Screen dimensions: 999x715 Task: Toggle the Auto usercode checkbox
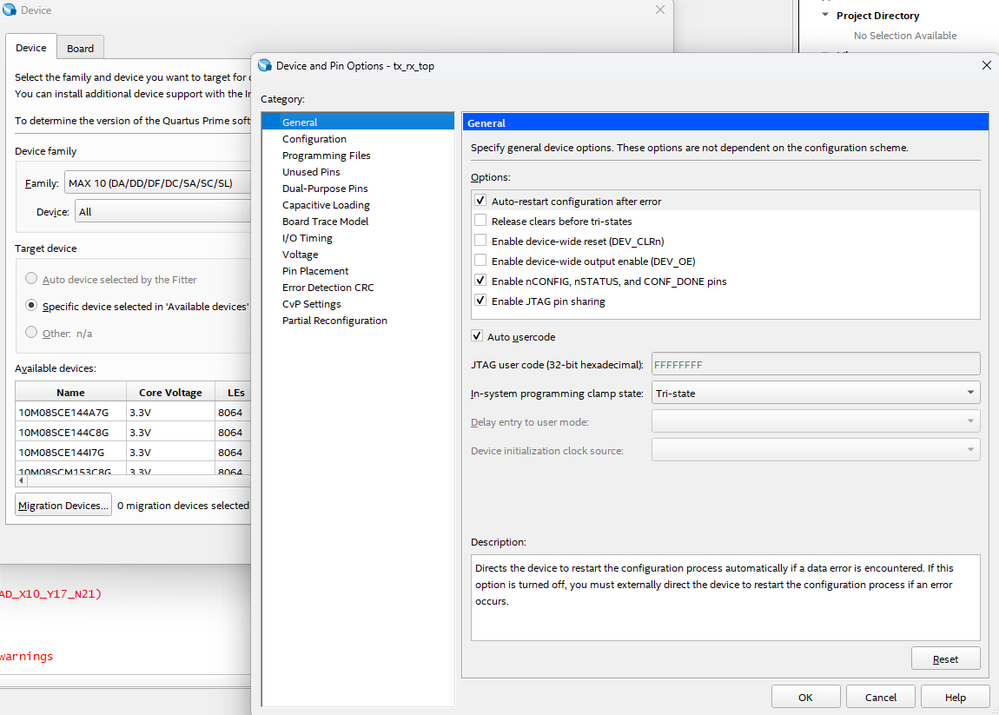(x=477, y=337)
